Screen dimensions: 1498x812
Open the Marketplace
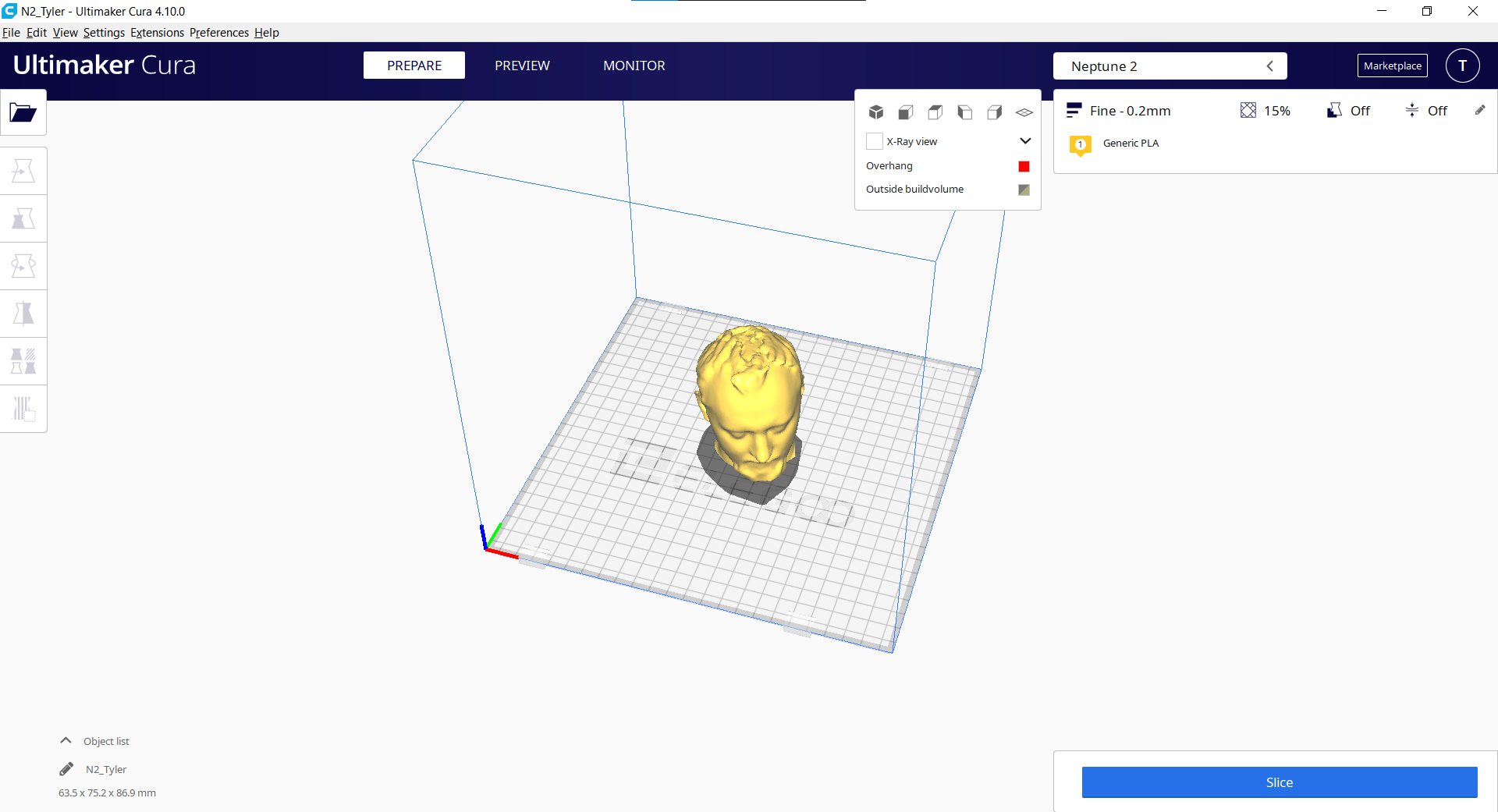(1393, 66)
